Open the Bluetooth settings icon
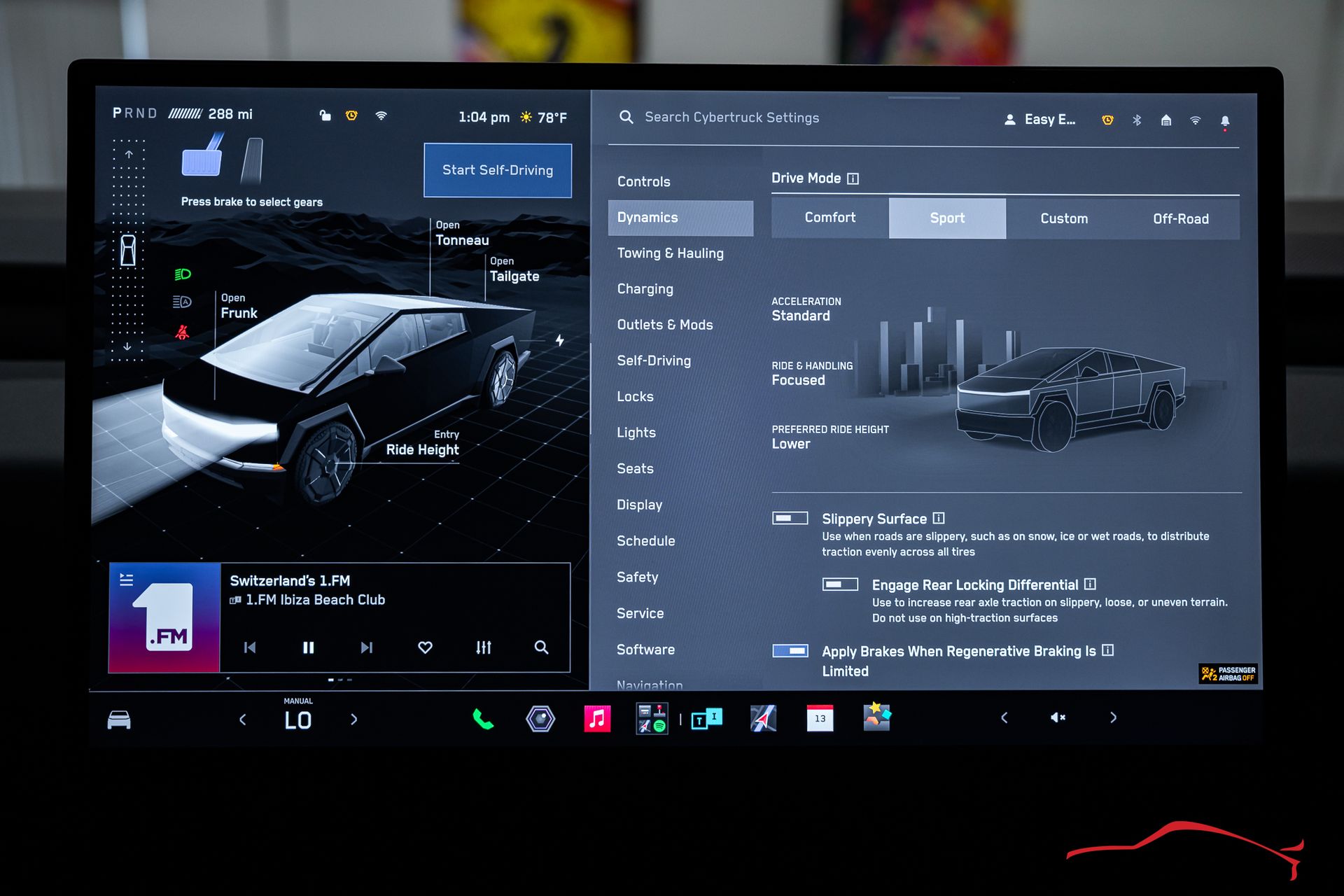 point(1137,120)
